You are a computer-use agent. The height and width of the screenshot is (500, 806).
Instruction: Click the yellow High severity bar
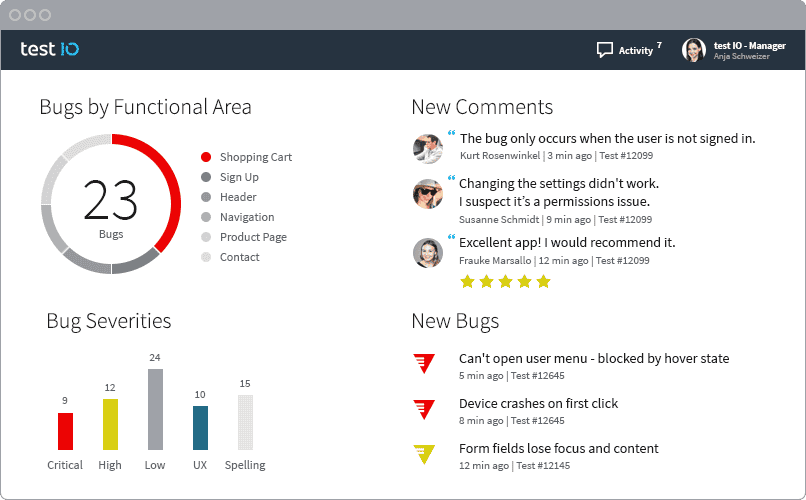110,424
